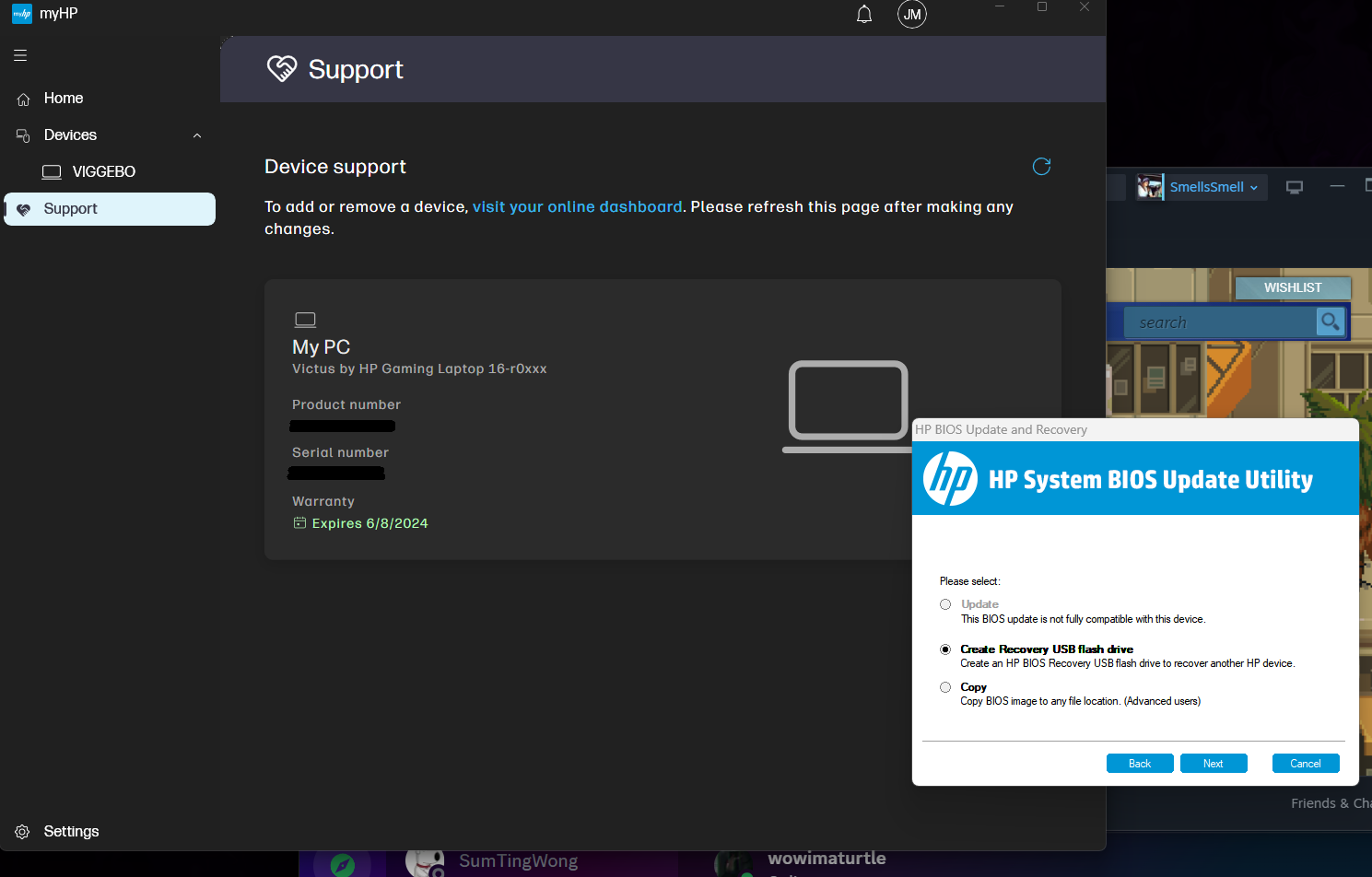
Task: Click HP BIOS Update and Recovery title bar
Action: 1135,430
